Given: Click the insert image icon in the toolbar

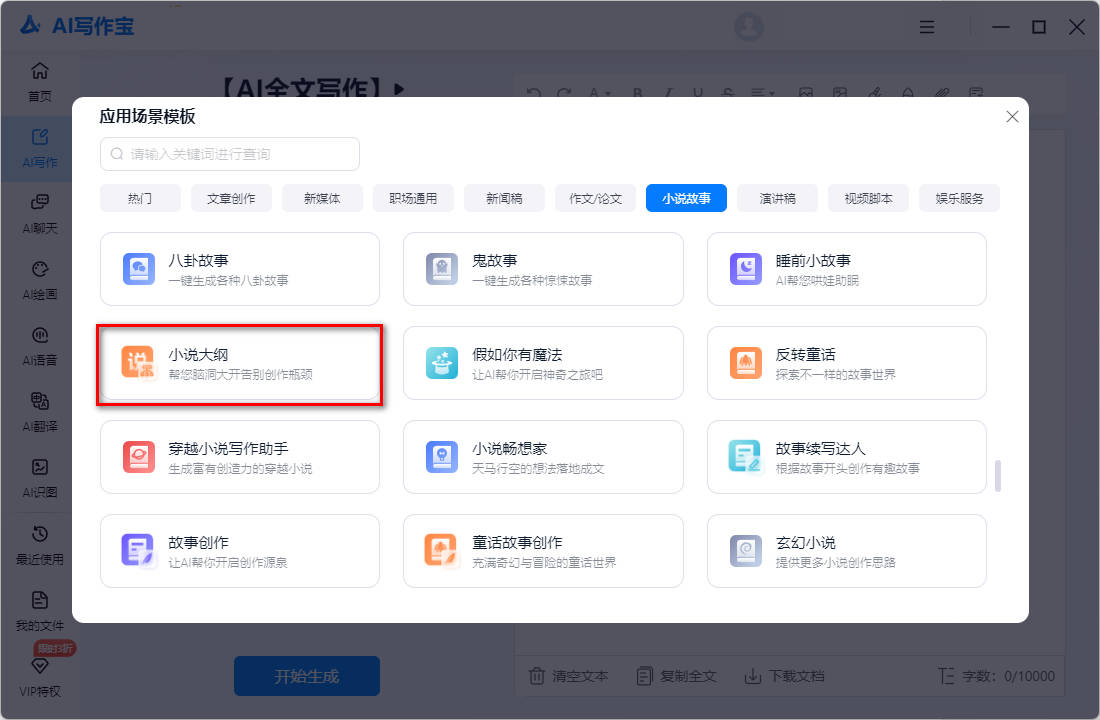Looking at the screenshot, I should (805, 90).
